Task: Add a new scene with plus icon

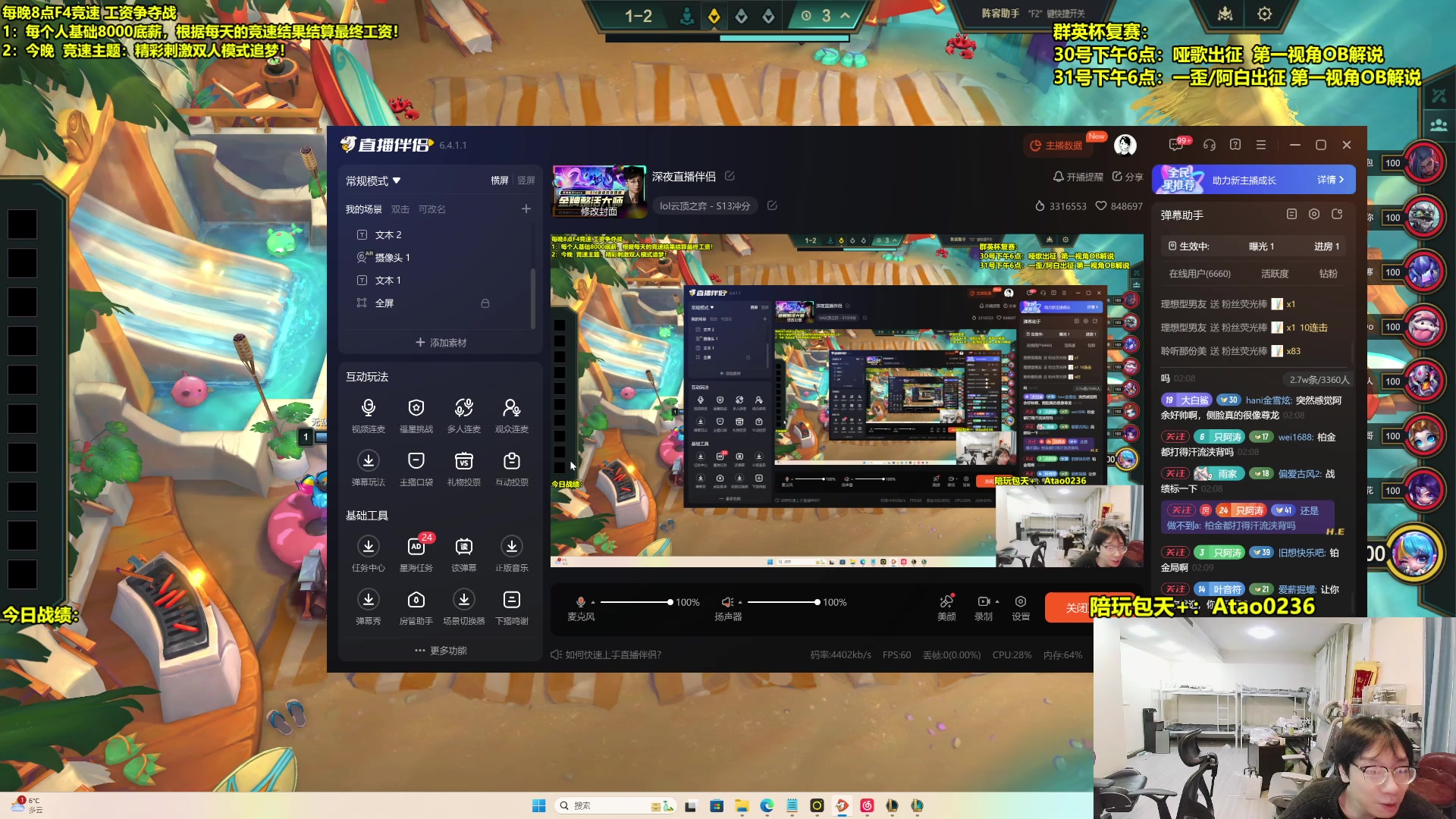Action: 526,209
